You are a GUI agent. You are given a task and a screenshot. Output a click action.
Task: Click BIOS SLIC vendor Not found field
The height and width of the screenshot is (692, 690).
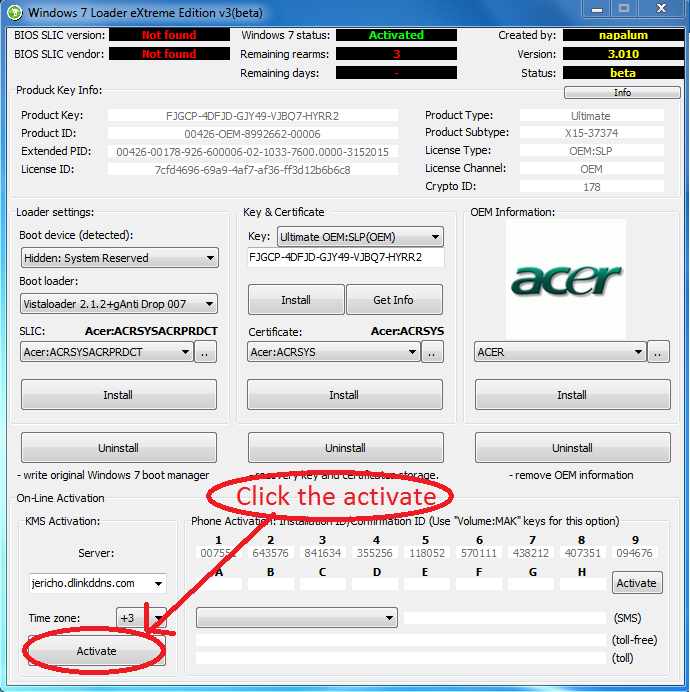[169, 54]
